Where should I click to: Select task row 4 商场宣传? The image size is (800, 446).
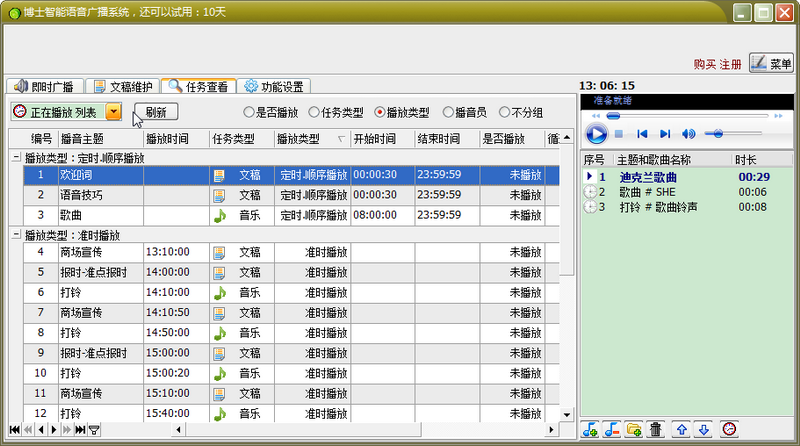pos(291,252)
